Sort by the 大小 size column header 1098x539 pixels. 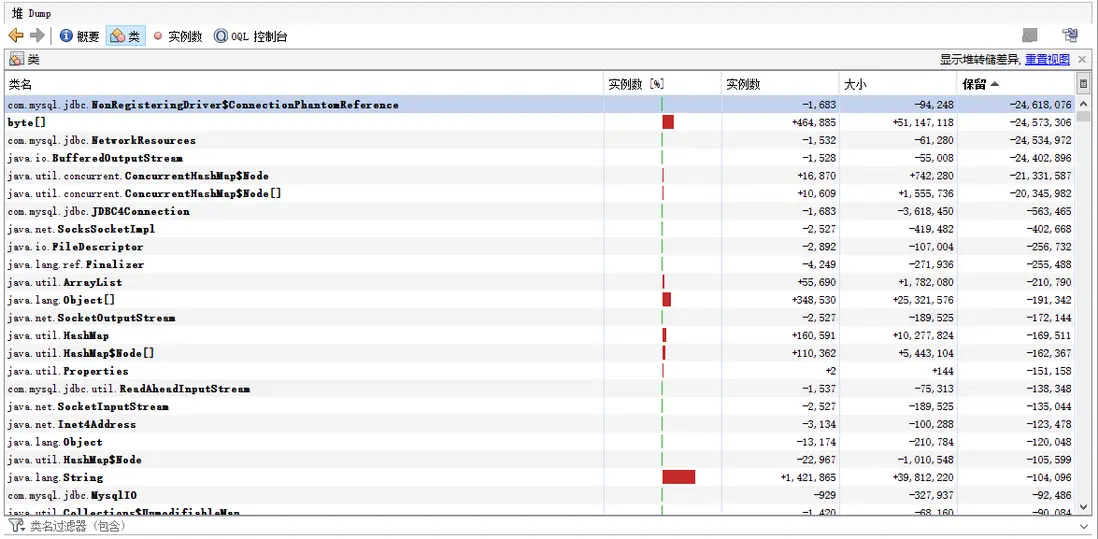pyautogui.click(x=898, y=85)
